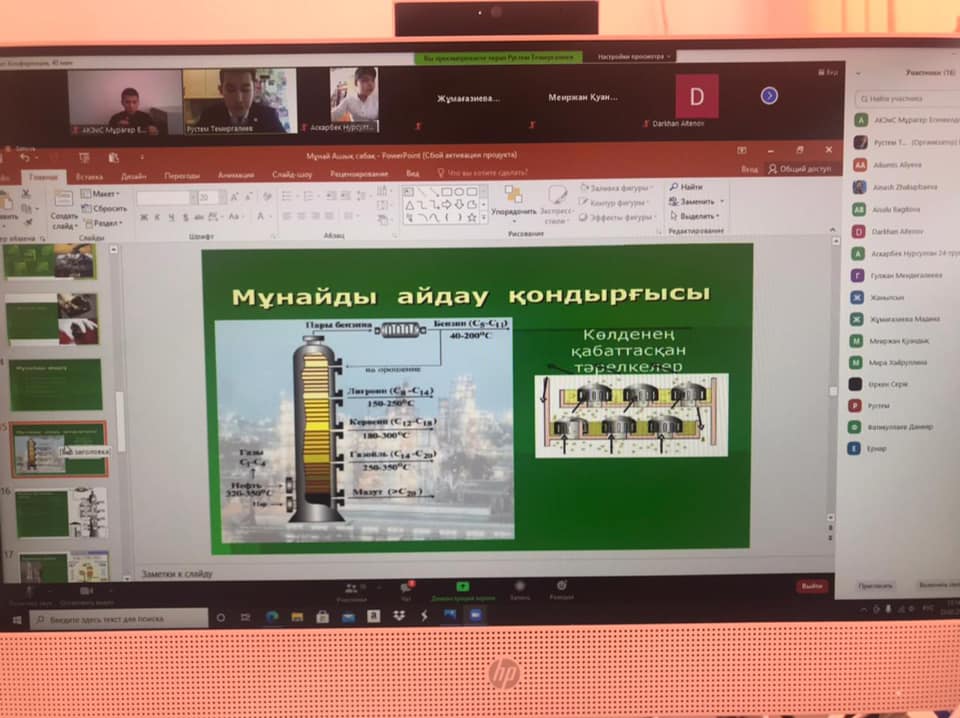Switch to the Вставка ribbon tab
Viewport: 960px width, 718px height.
coord(89,176)
